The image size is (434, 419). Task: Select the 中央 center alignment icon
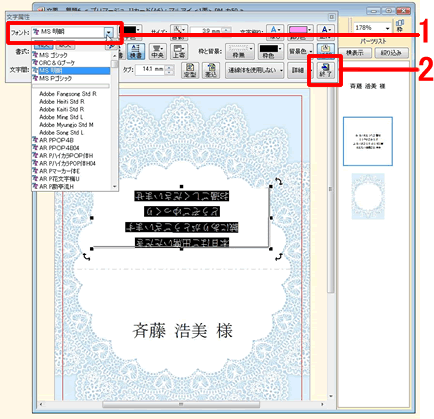[157, 51]
